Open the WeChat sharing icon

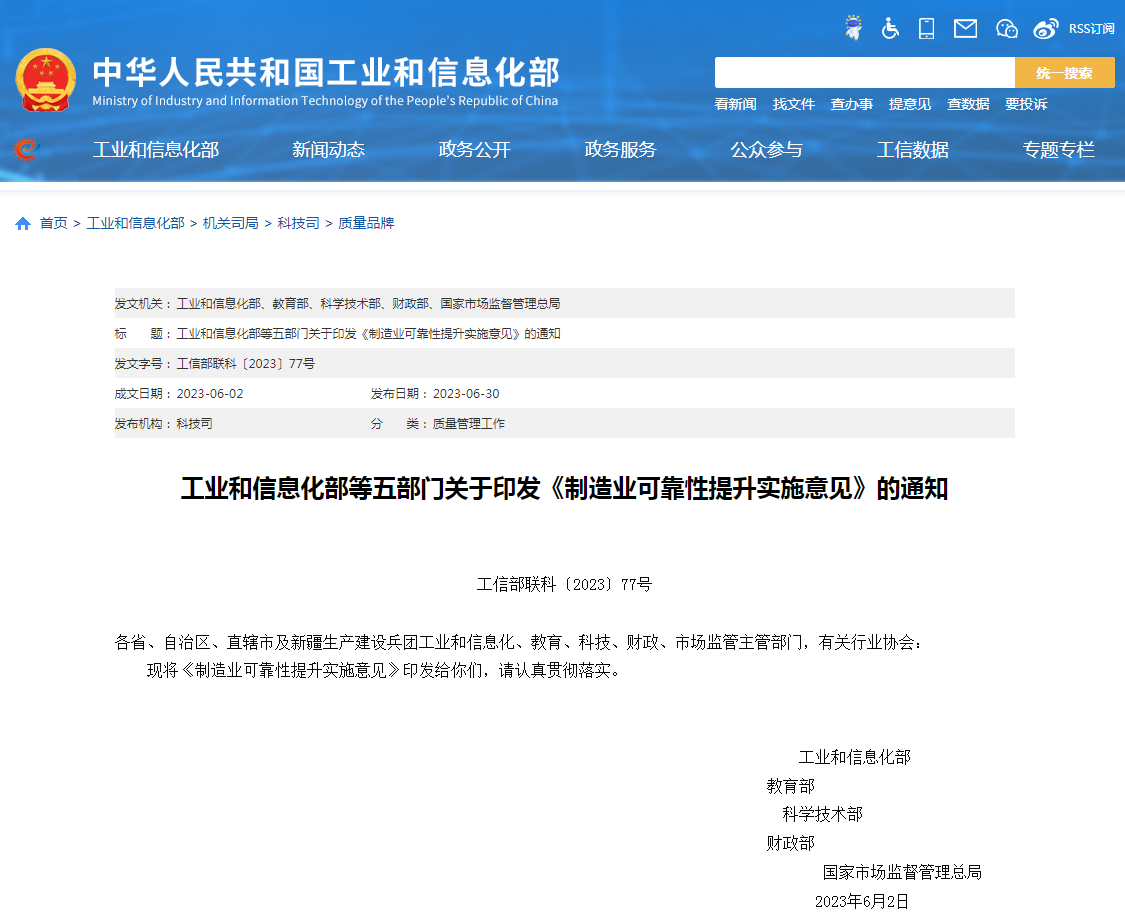click(x=1006, y=28)
